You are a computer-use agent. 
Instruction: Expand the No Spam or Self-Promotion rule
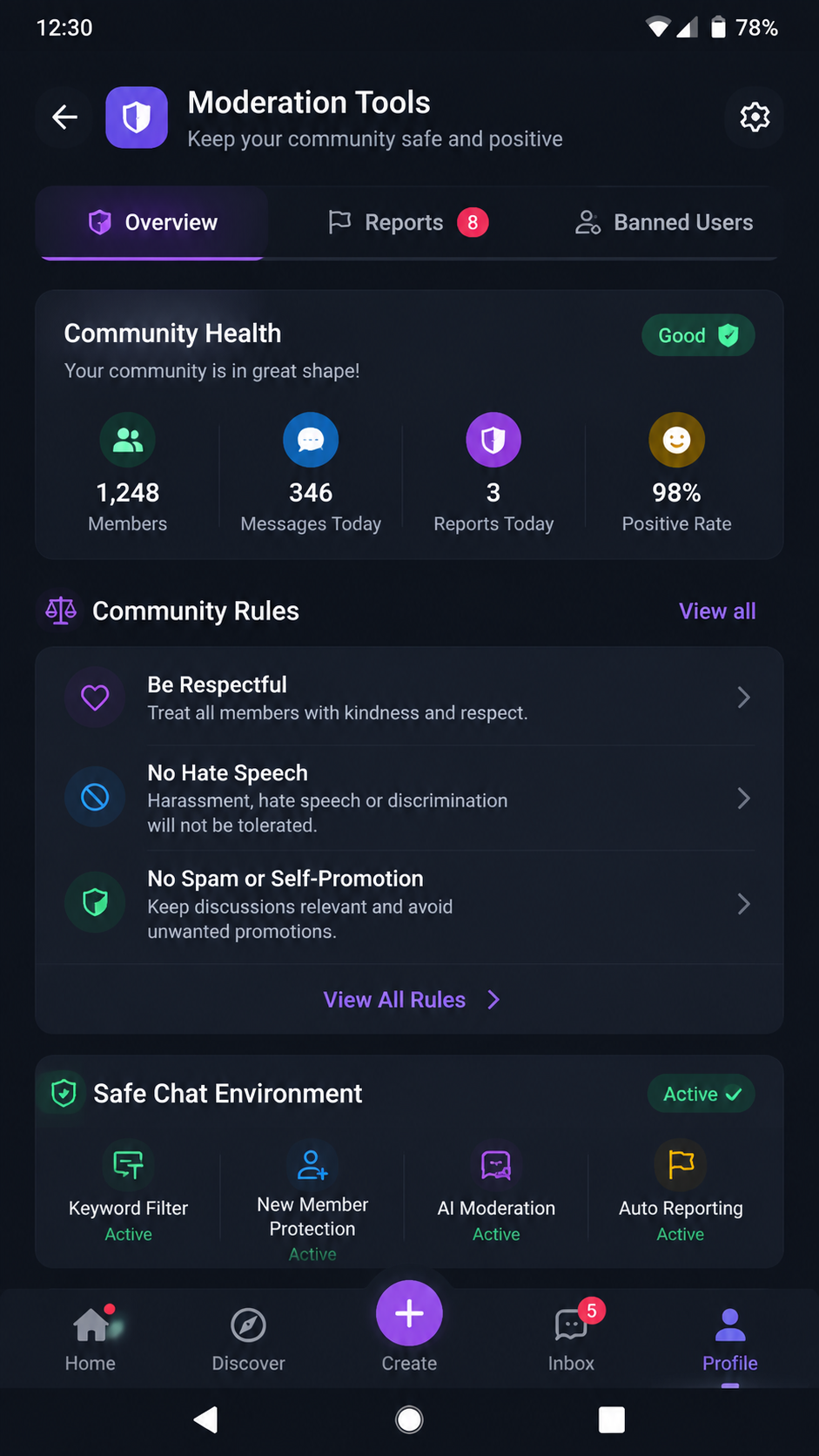(409, 904)
